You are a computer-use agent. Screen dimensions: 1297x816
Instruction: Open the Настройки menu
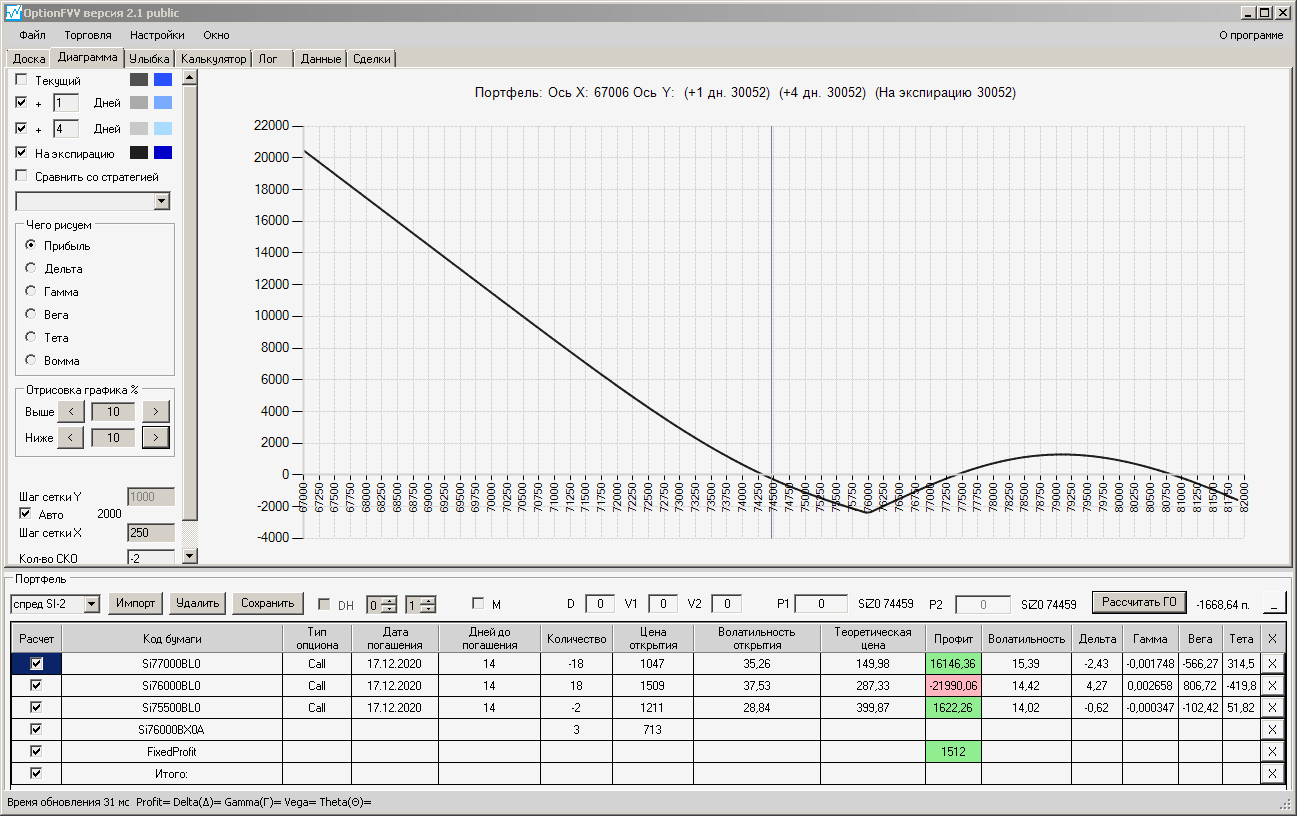[157, 35]
